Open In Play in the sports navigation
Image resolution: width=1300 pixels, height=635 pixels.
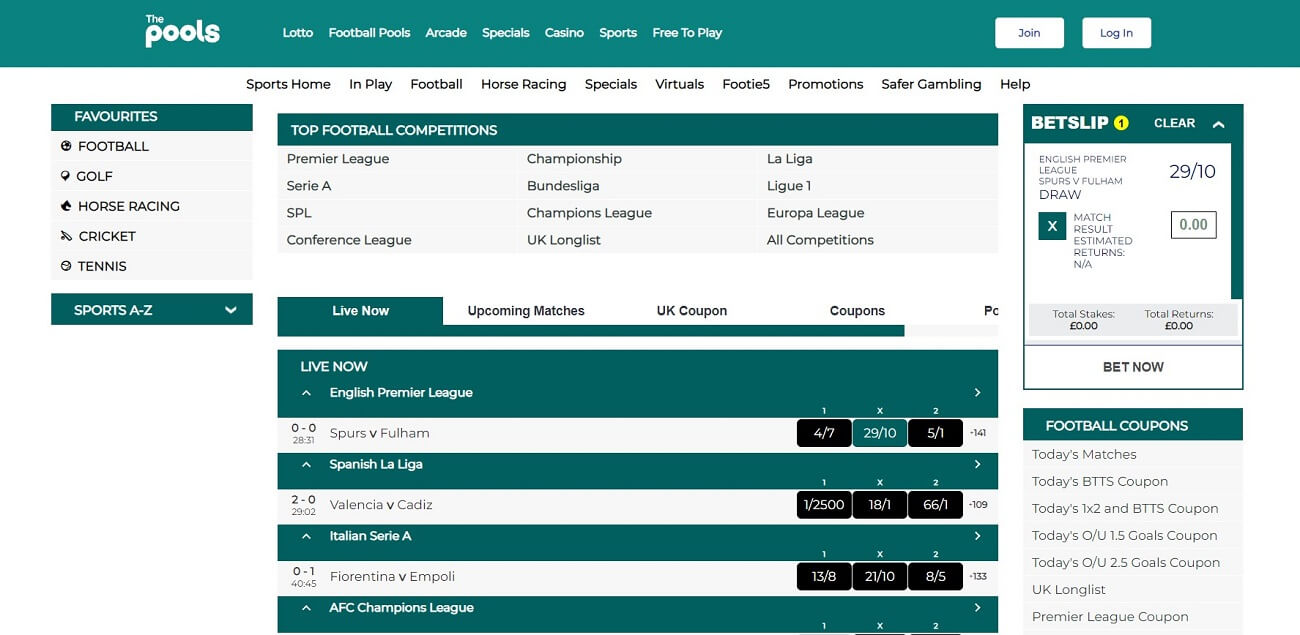[x=370, y=85]
